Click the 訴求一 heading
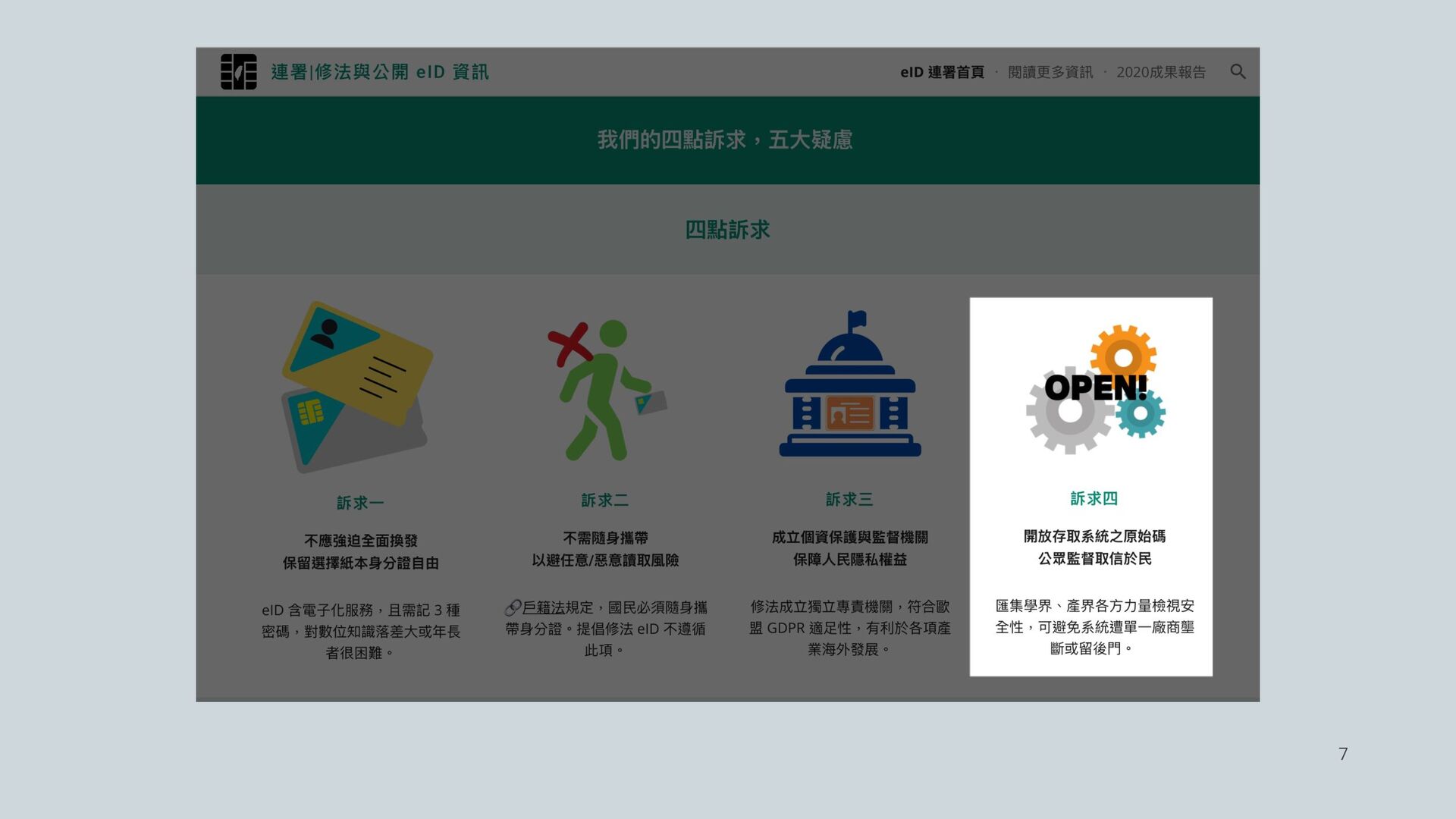The image size is (1456, 819). 360,503
